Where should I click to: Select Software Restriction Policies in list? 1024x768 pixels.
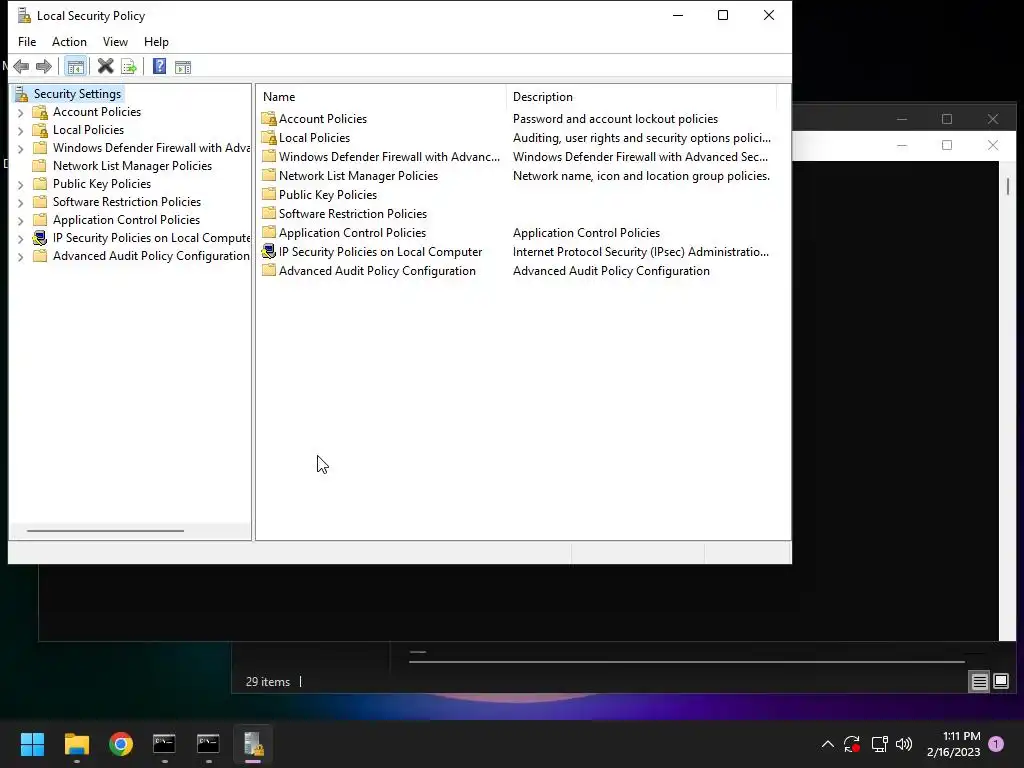click(353, 214)
